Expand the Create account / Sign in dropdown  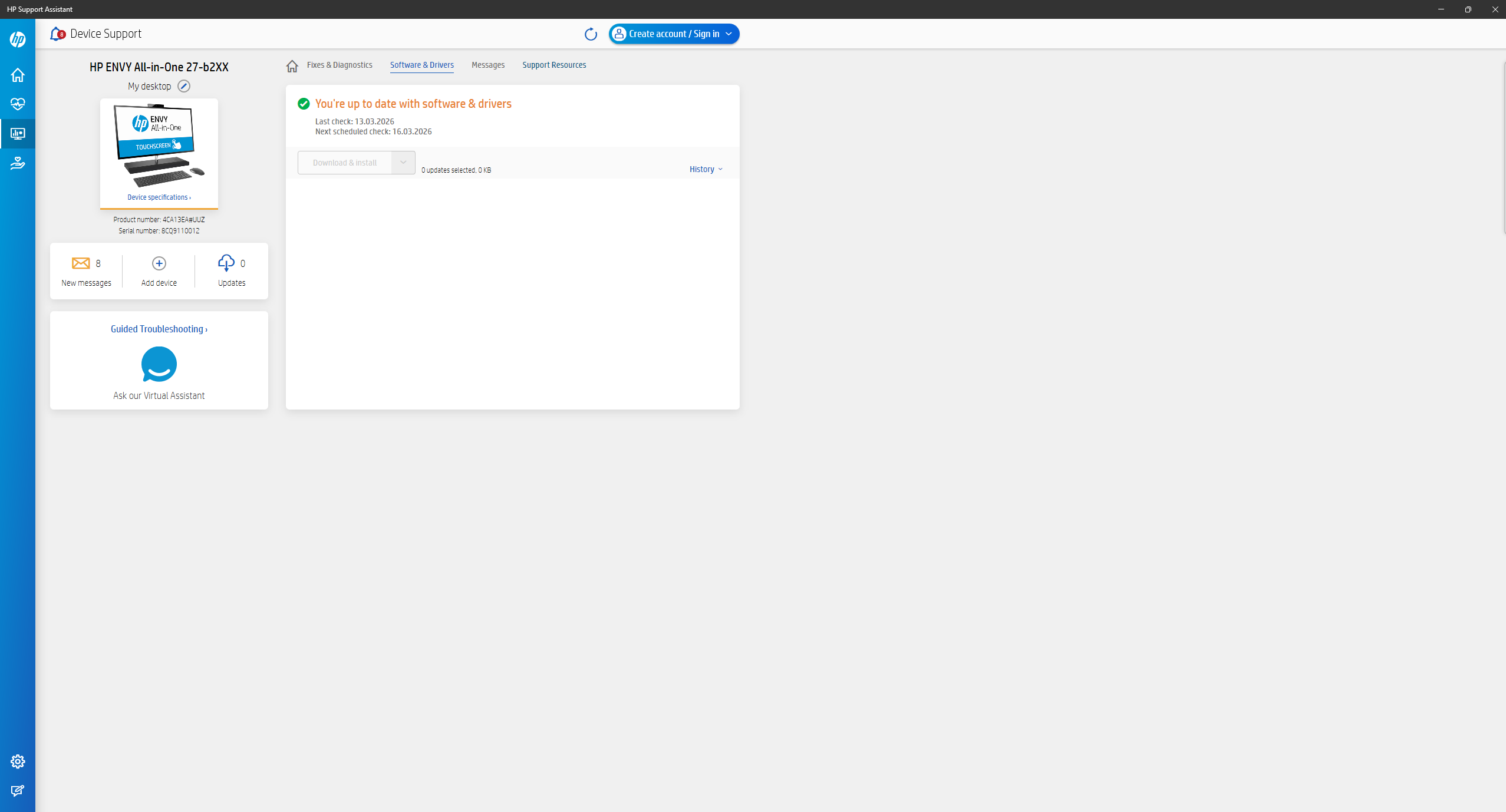[729, 34]
